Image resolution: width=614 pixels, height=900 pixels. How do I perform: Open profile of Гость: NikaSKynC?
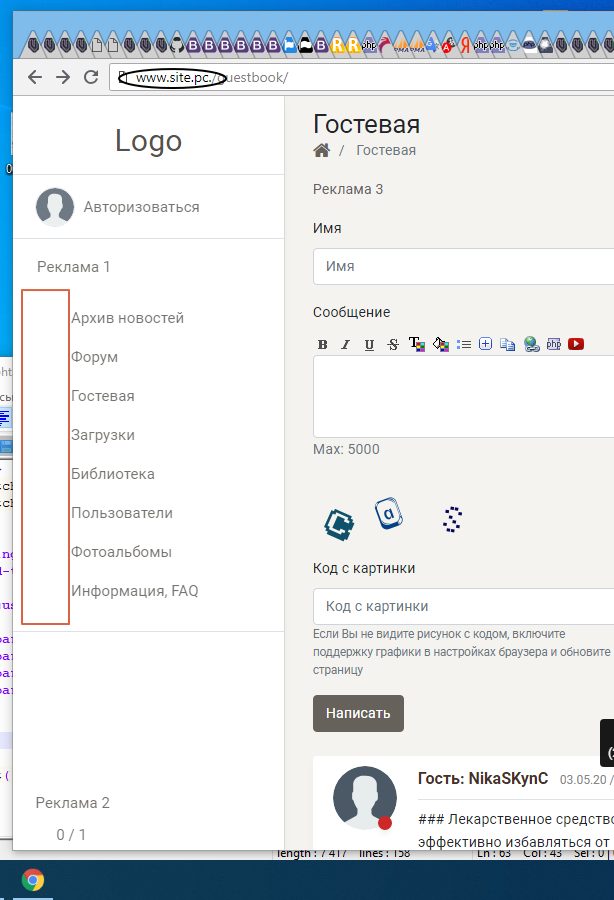[483, 778]
